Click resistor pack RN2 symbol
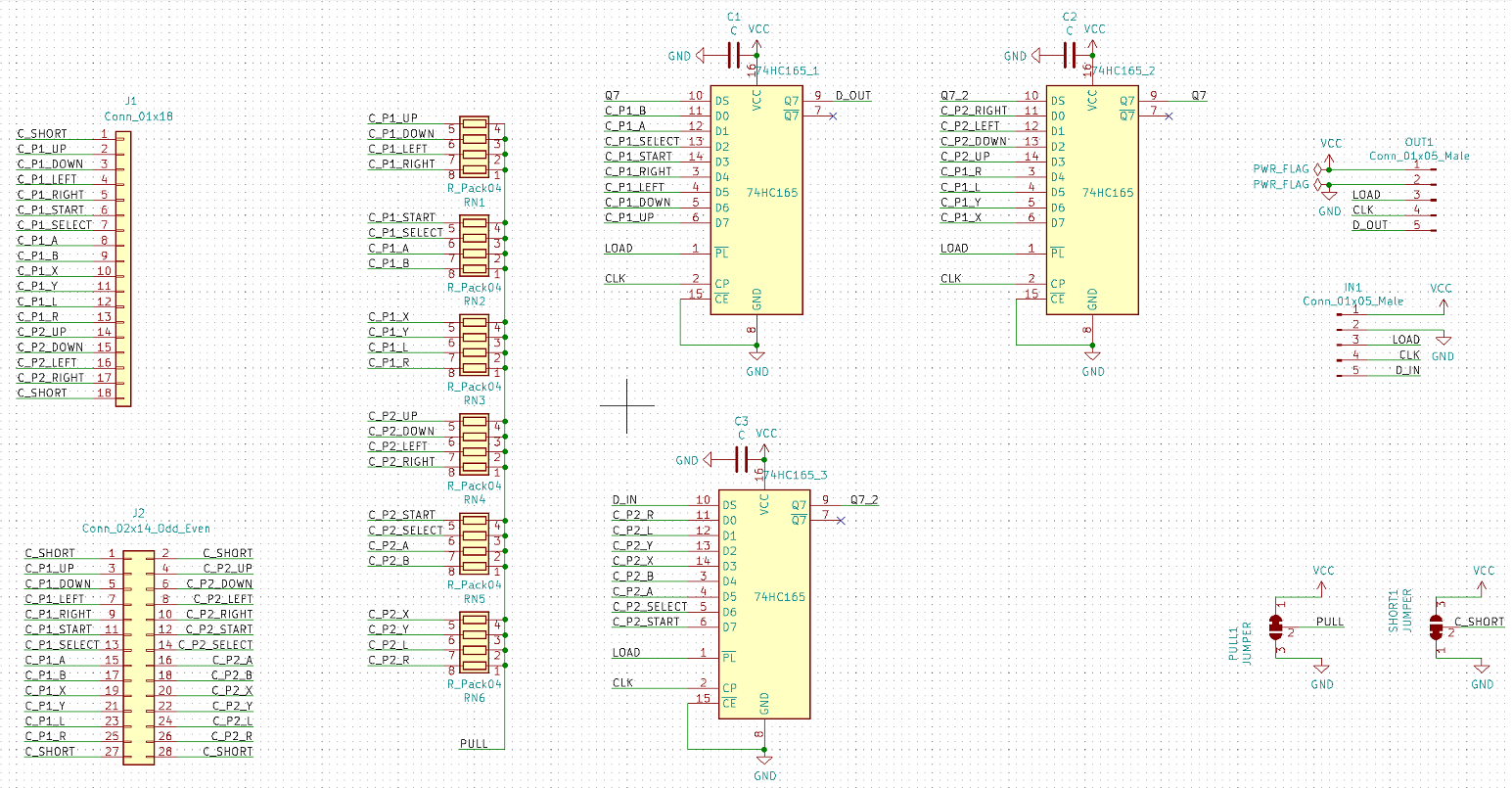This screenshot has height=788, width=1512. coord(475,248)
